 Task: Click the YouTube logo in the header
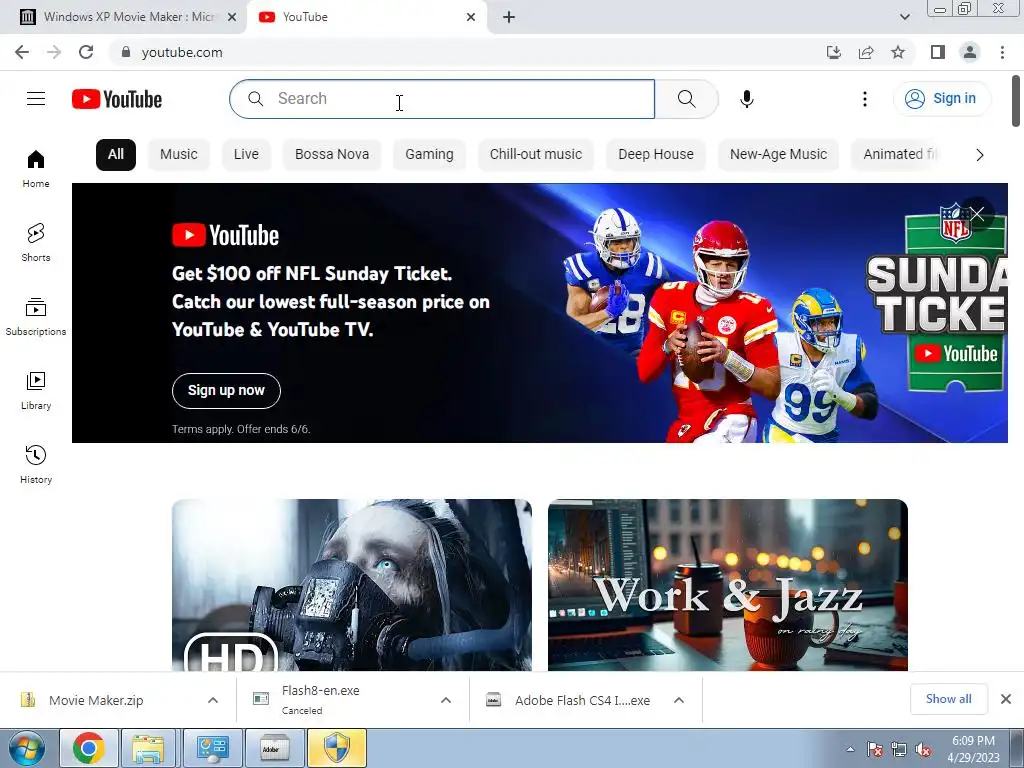pos(117,99)
